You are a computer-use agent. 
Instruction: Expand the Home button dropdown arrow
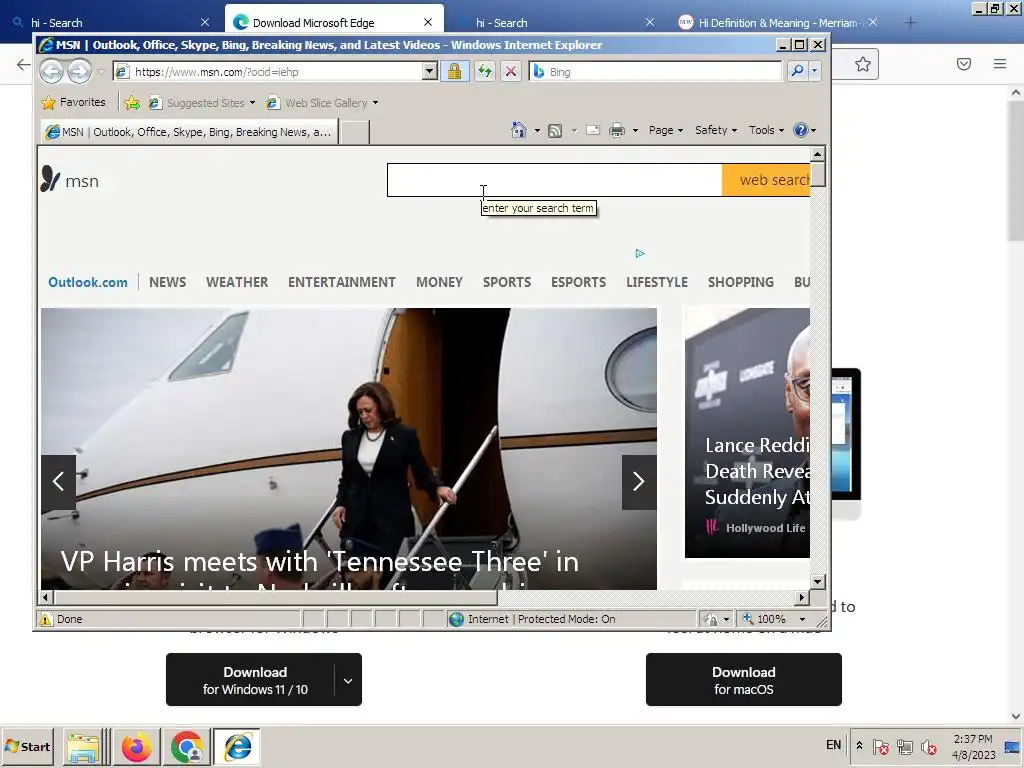[537, 131]
